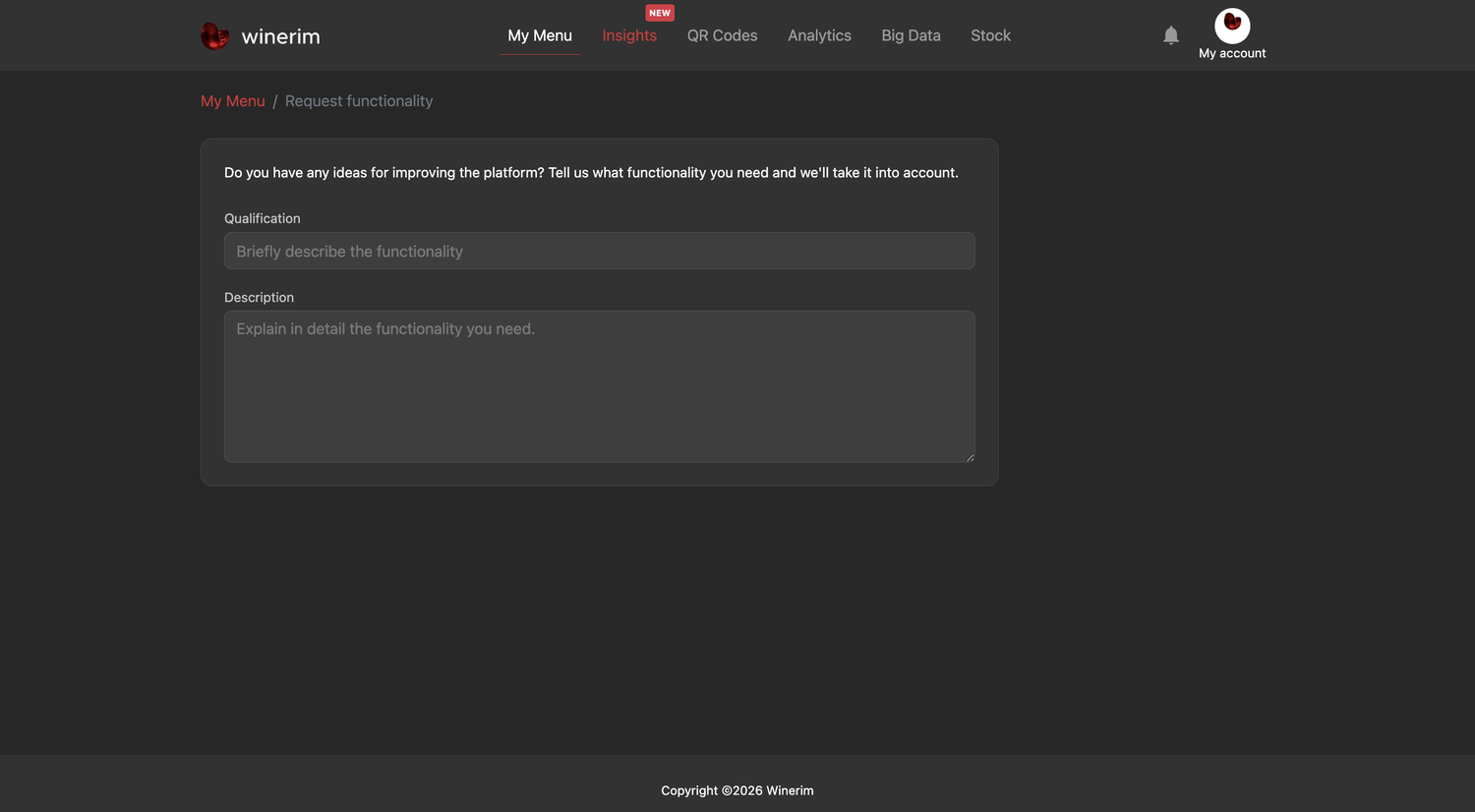Click the Request functionality breadcrumb text
The image size is (1475, 812).
359,101
